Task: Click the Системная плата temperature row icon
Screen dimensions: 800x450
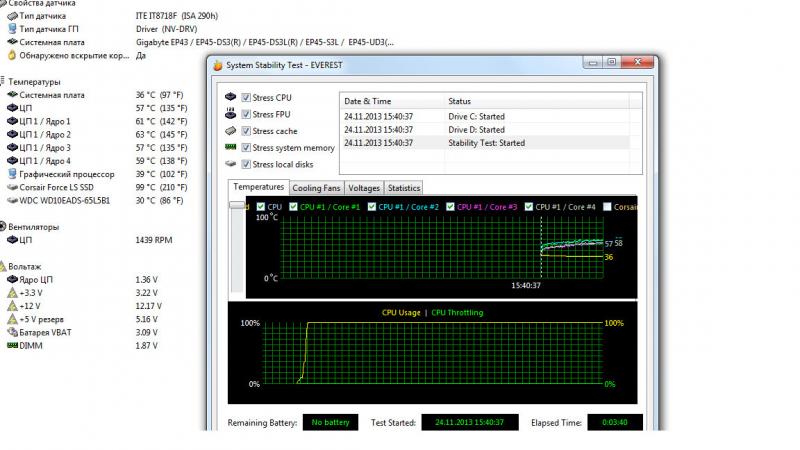Action: coord(12,95)
